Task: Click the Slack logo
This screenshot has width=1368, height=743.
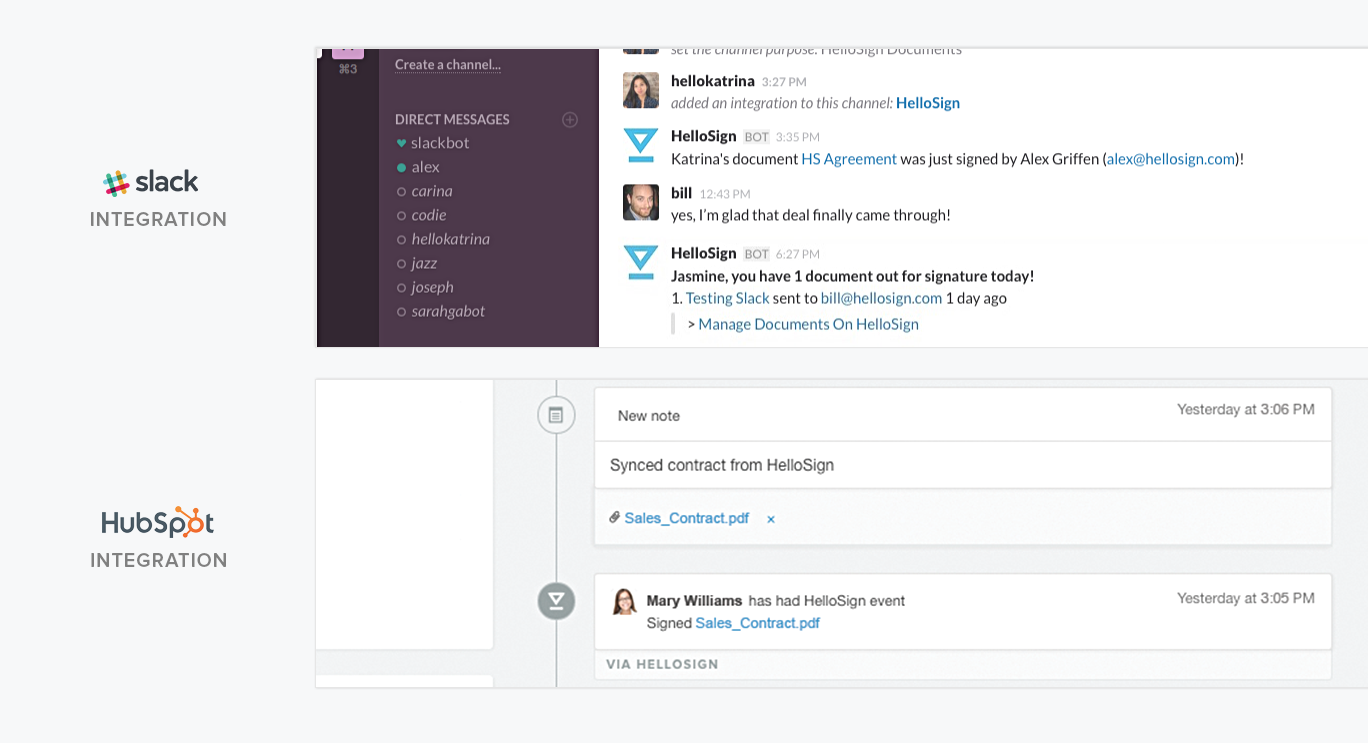Action: coord(151,183)
